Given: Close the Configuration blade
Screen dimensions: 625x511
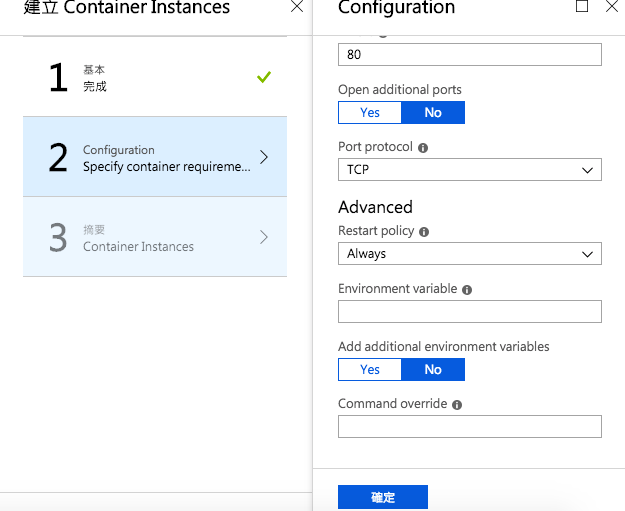Looking at the screenshot, I should click(x=611, y=7).
